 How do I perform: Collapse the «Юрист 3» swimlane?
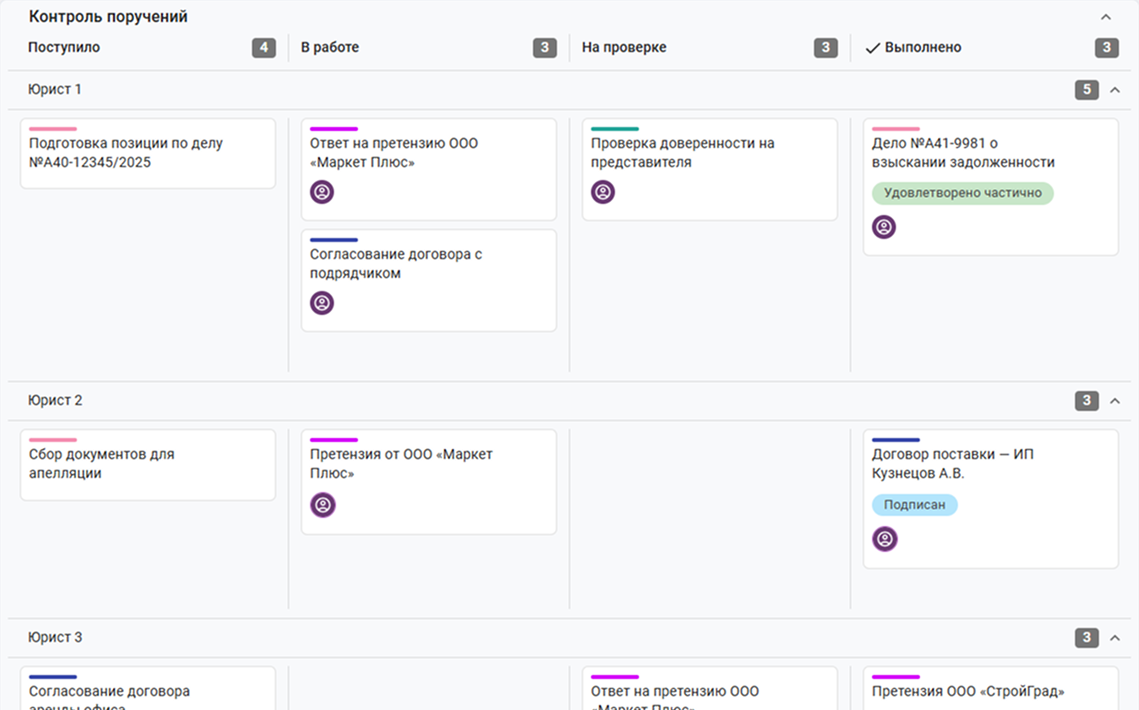coord(1115,637)
